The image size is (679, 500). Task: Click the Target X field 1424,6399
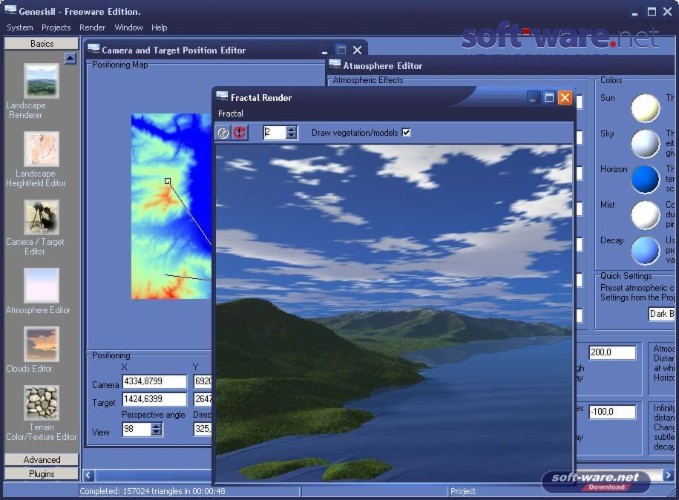tap(155, 399)
